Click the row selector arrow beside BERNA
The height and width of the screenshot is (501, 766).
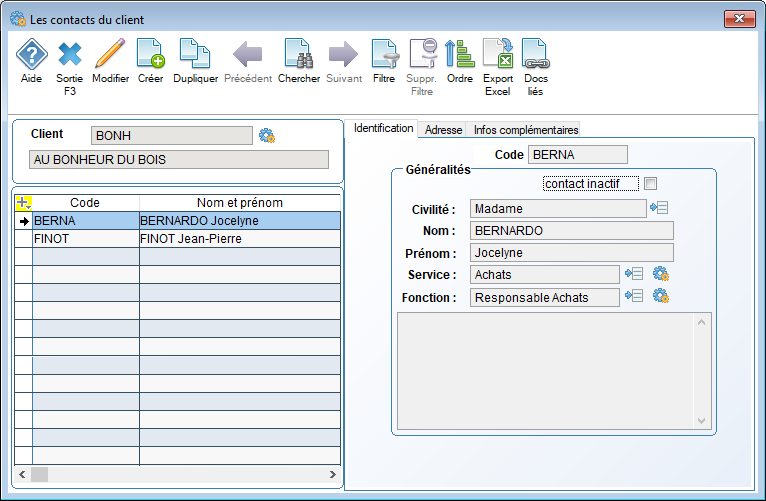tap(24, 221)
